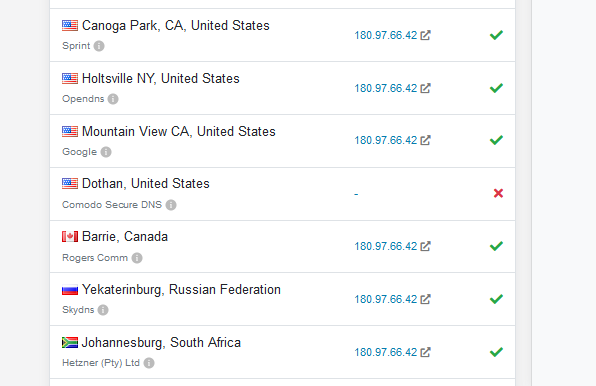
Task: Click Russian flag beside Yekaterinburg
Action: click(70, 290)
